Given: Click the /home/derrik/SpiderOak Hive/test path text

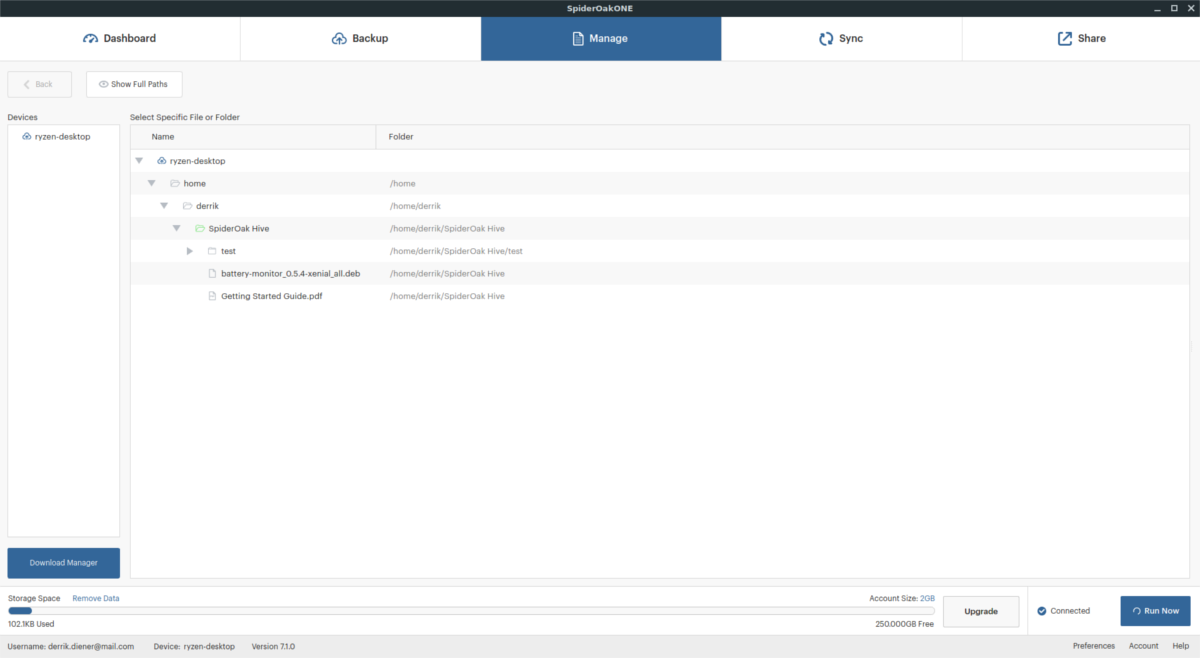Looking at the screenshot, I should point(456,251).
